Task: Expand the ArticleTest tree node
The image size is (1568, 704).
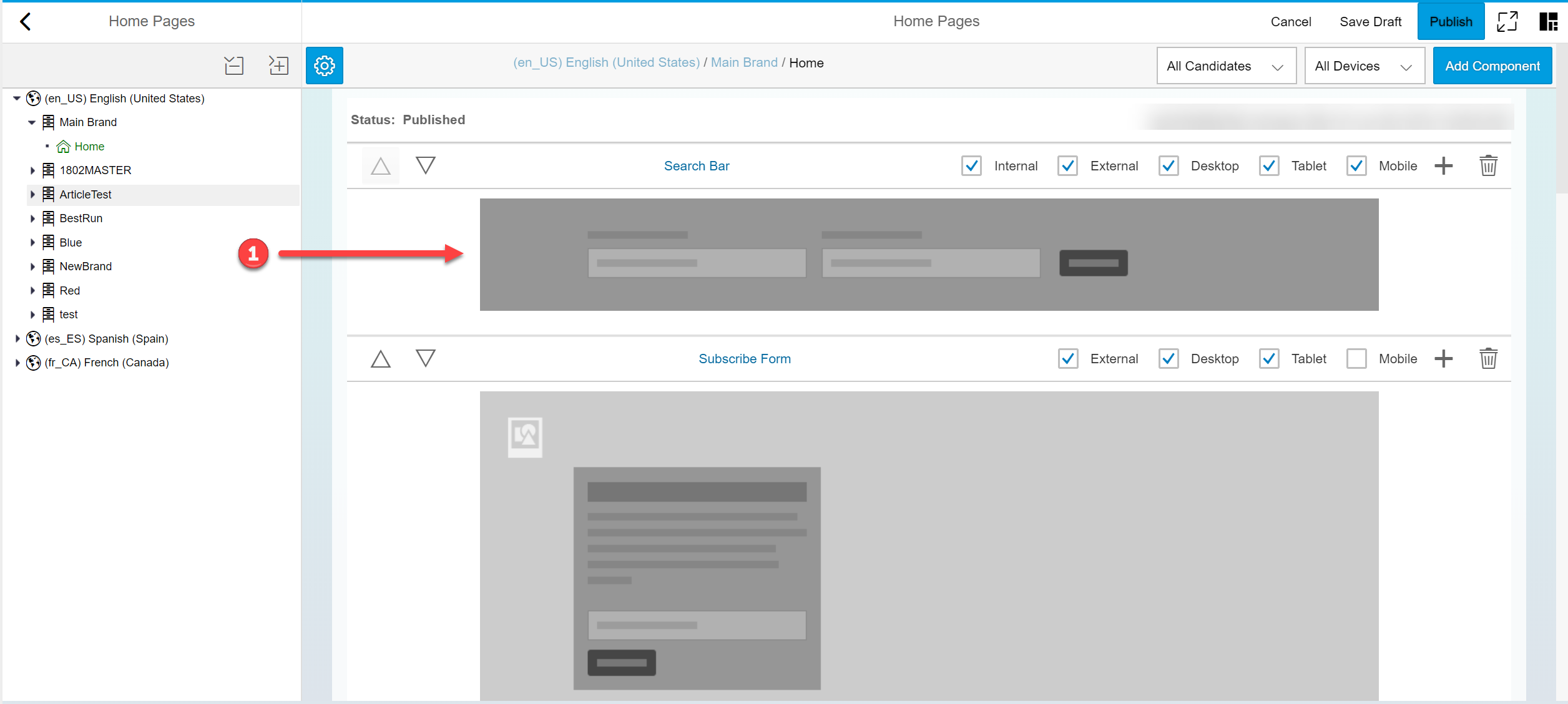Action: (32, 195)
